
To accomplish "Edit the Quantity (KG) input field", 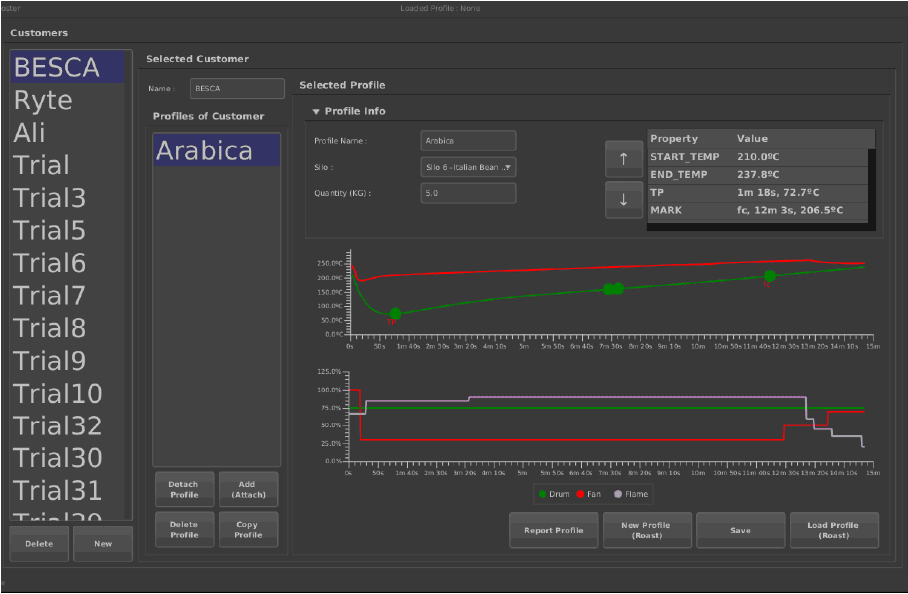I will point(467,192).
